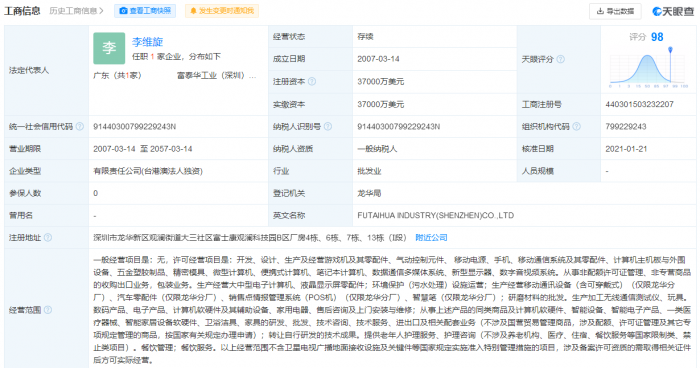Click 纳税人识别号 value 91440300799229243N
Screen dimensions: 700x368
[399, 126]
